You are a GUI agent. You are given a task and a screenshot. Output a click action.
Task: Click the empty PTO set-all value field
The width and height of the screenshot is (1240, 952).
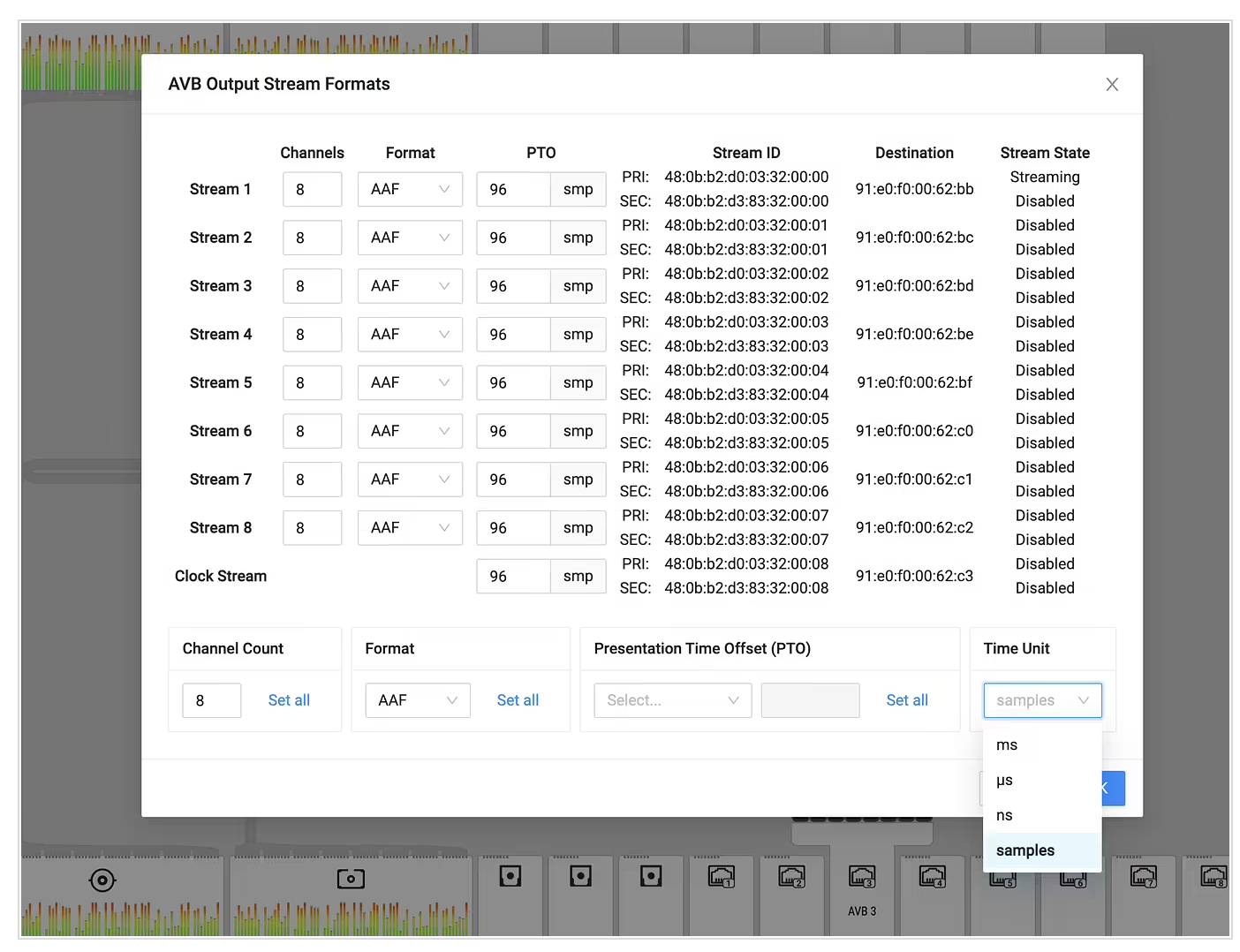point(810,700)
